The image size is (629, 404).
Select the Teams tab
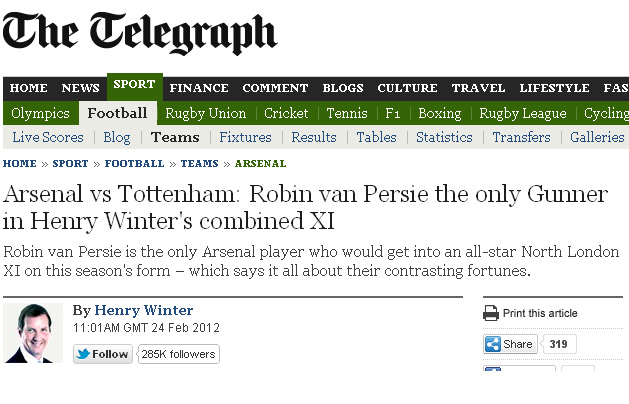175,137
